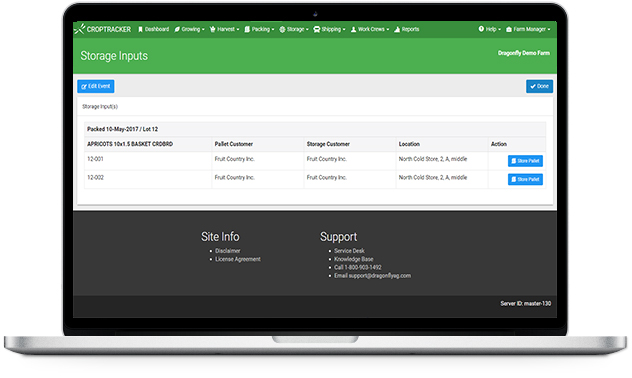Store Pallet for row 12-002

click(x=525, y=179)
